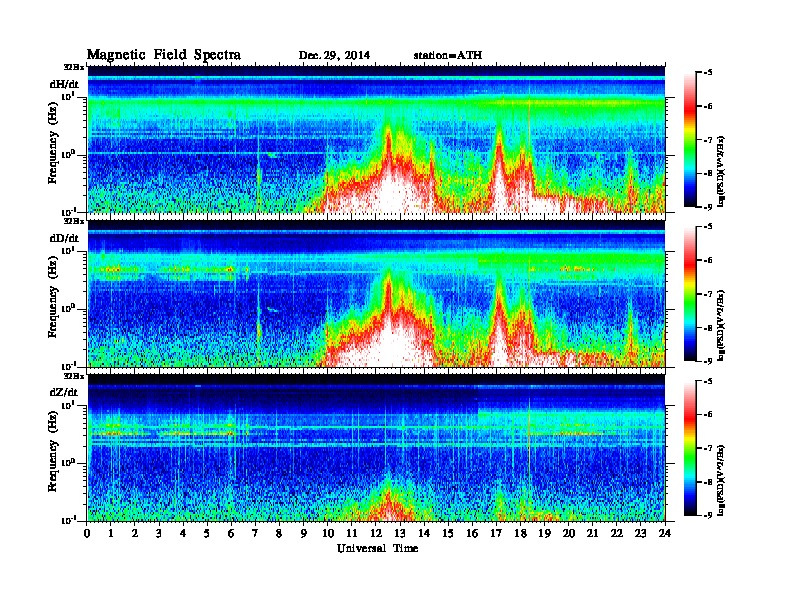This screenshot has width=792, height=612.
Task: Click hour 3 on the Universal Time axis
Action: (160, 533)
